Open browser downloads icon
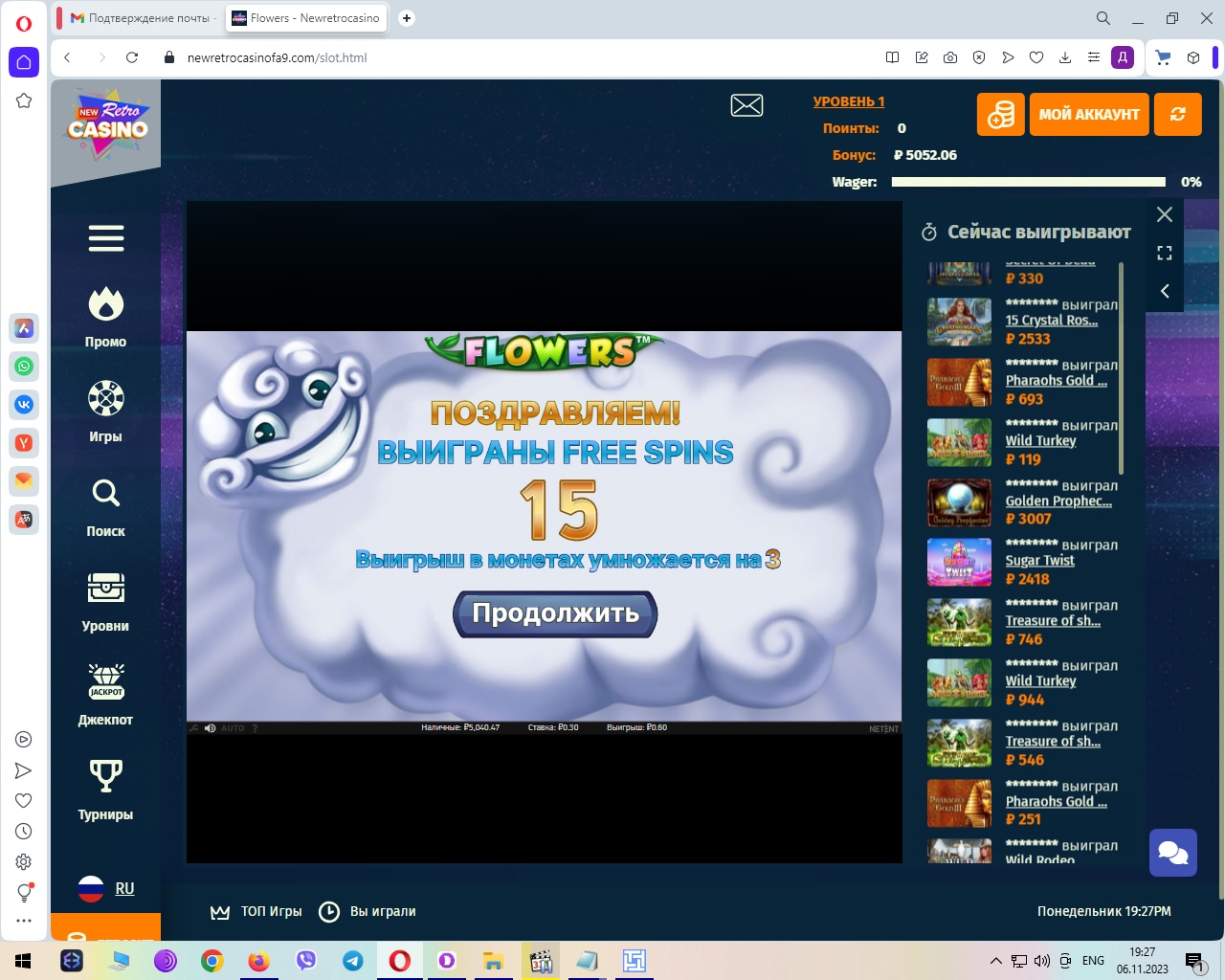 pos(1065,57)
